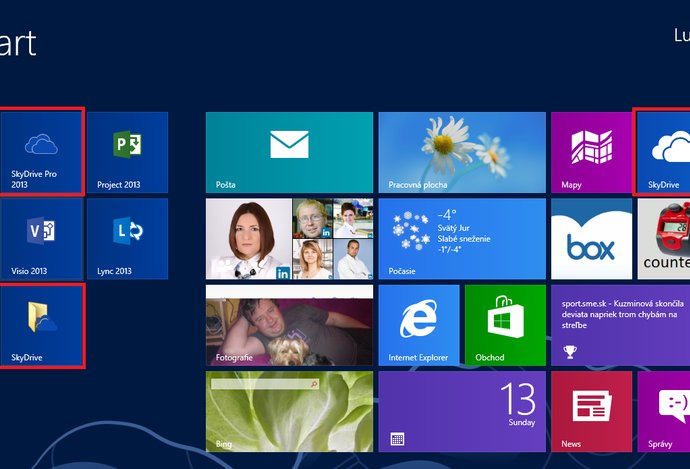The height and width of the screenshot is (469, 690).
Task: Open the Fotografie photos tile
Action: click(x=290, y=325)
